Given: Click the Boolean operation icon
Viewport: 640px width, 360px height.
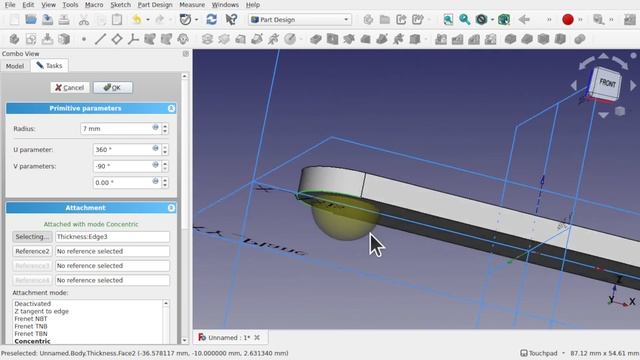Looking at the screenshot, I should tap(580, 39).
